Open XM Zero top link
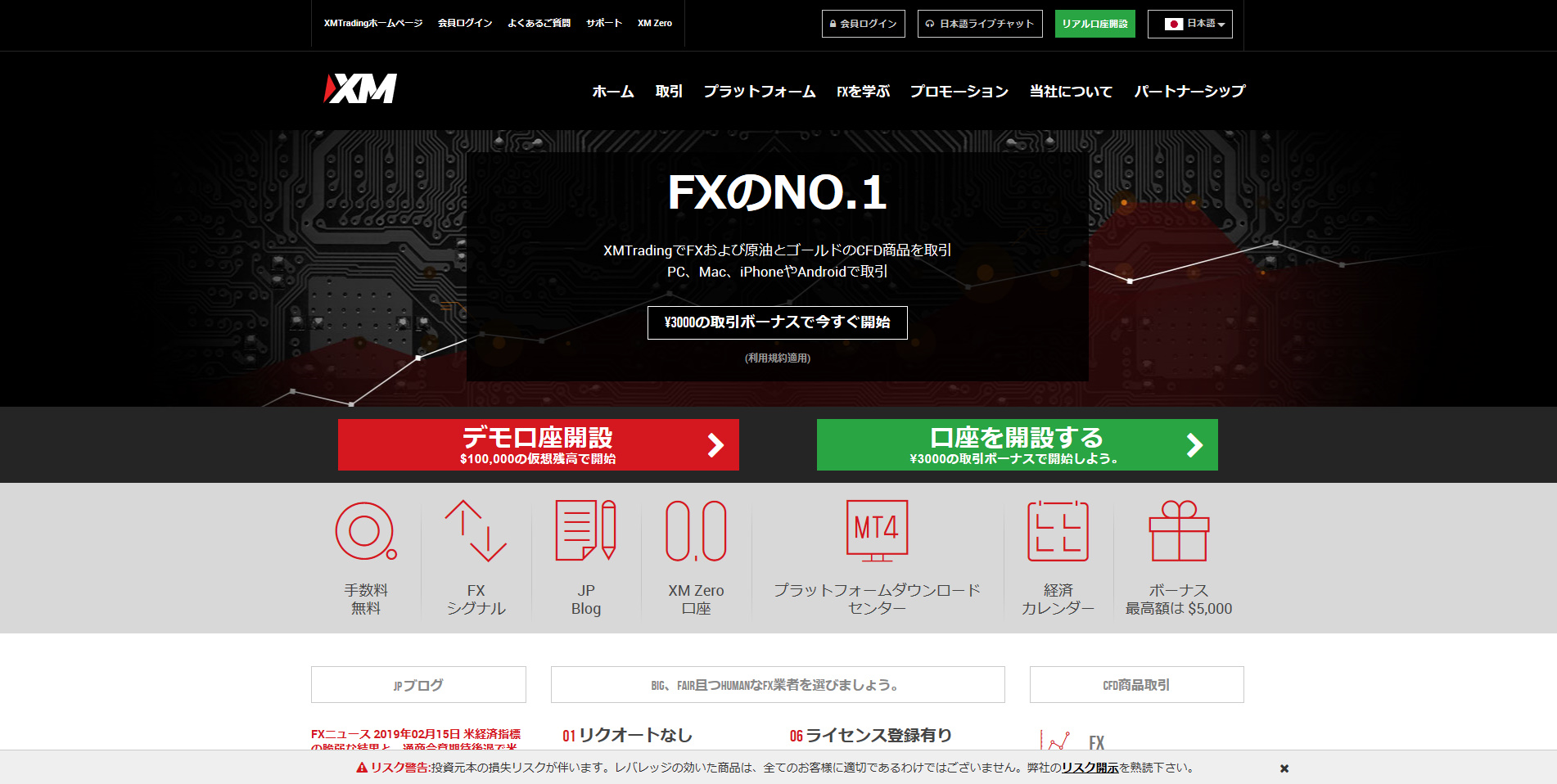 tap(655, 23)
